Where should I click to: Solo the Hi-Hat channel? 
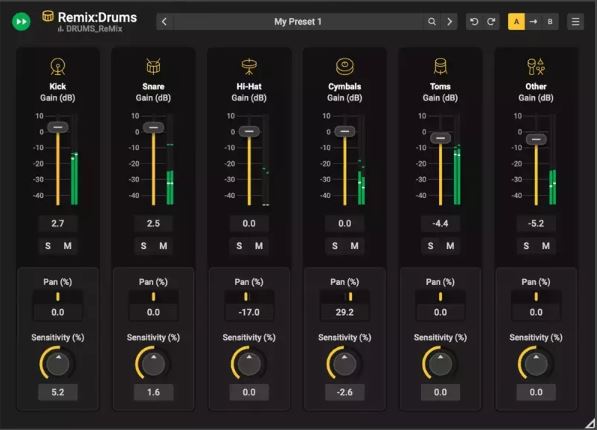click(239, 246)
